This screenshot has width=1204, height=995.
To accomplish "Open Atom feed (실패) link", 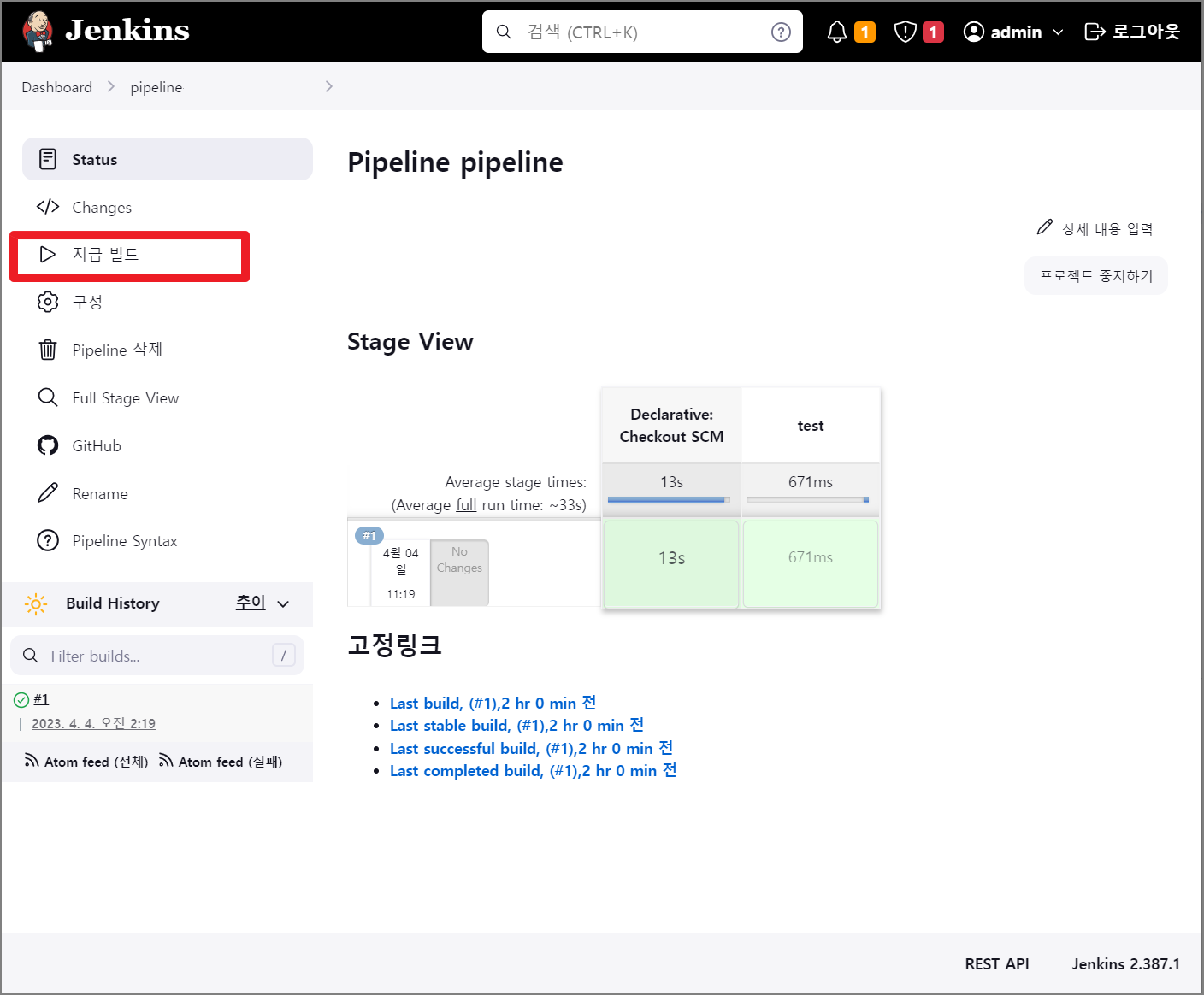I will coord(230,762).
